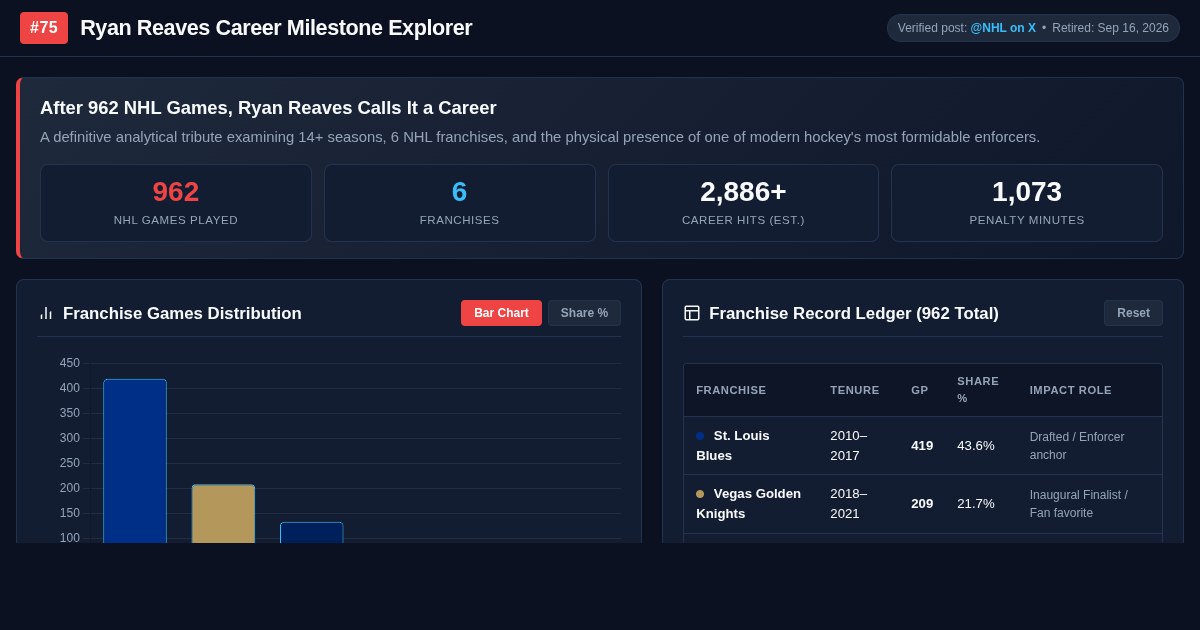1200x630 pixels.
Task: Click the bar chart icon beside Franchise Games Distribution
Action: (x=46, y=313)
